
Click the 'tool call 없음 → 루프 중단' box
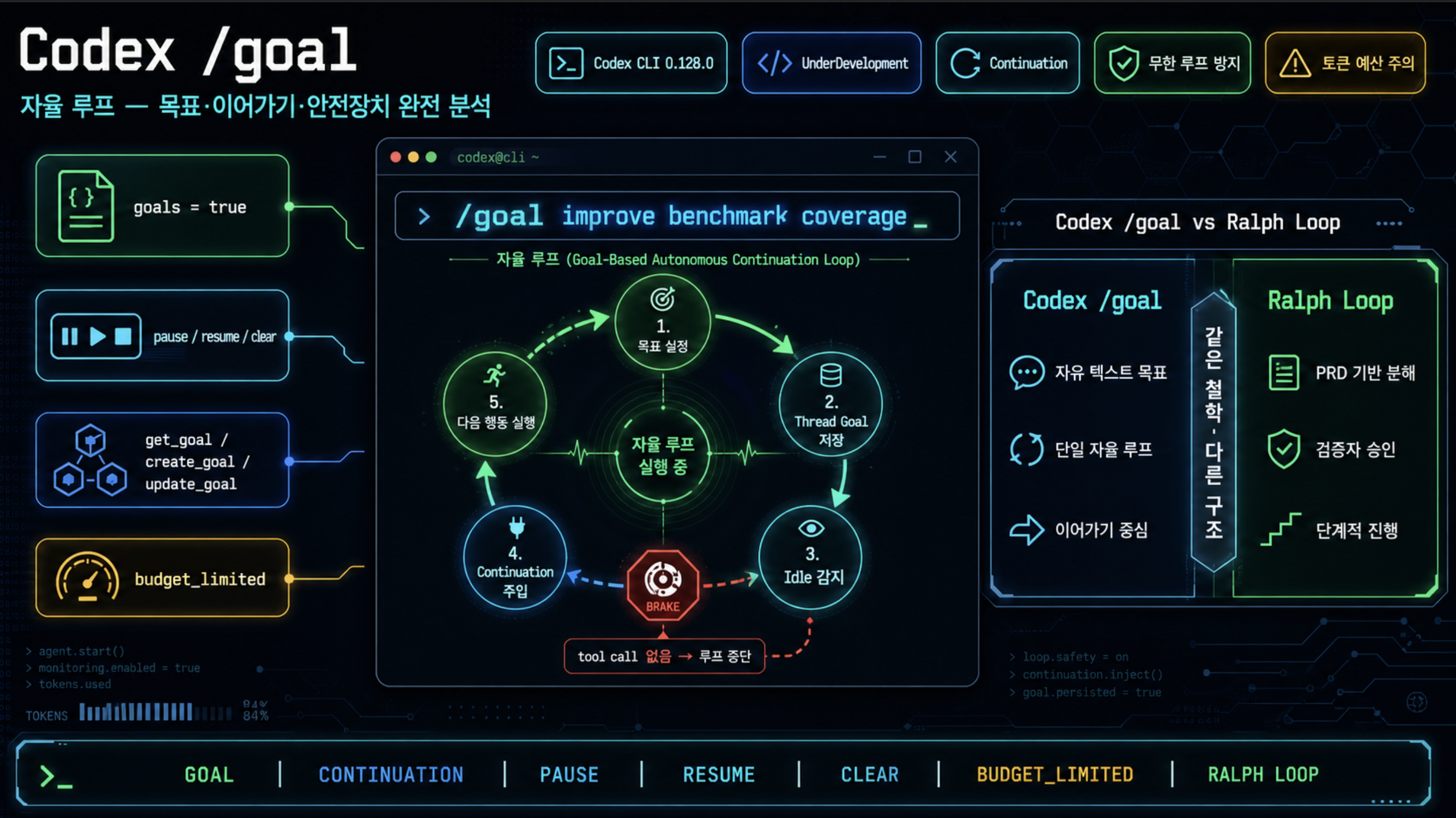(664, 656)
